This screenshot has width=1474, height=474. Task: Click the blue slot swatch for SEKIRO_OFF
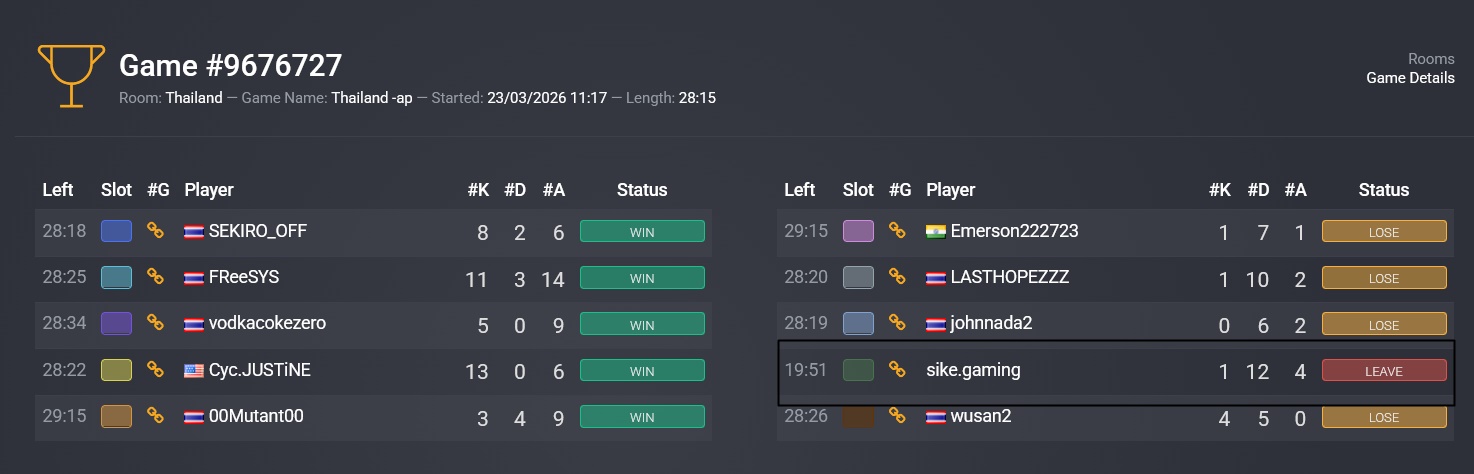click(x=116, y=231)
